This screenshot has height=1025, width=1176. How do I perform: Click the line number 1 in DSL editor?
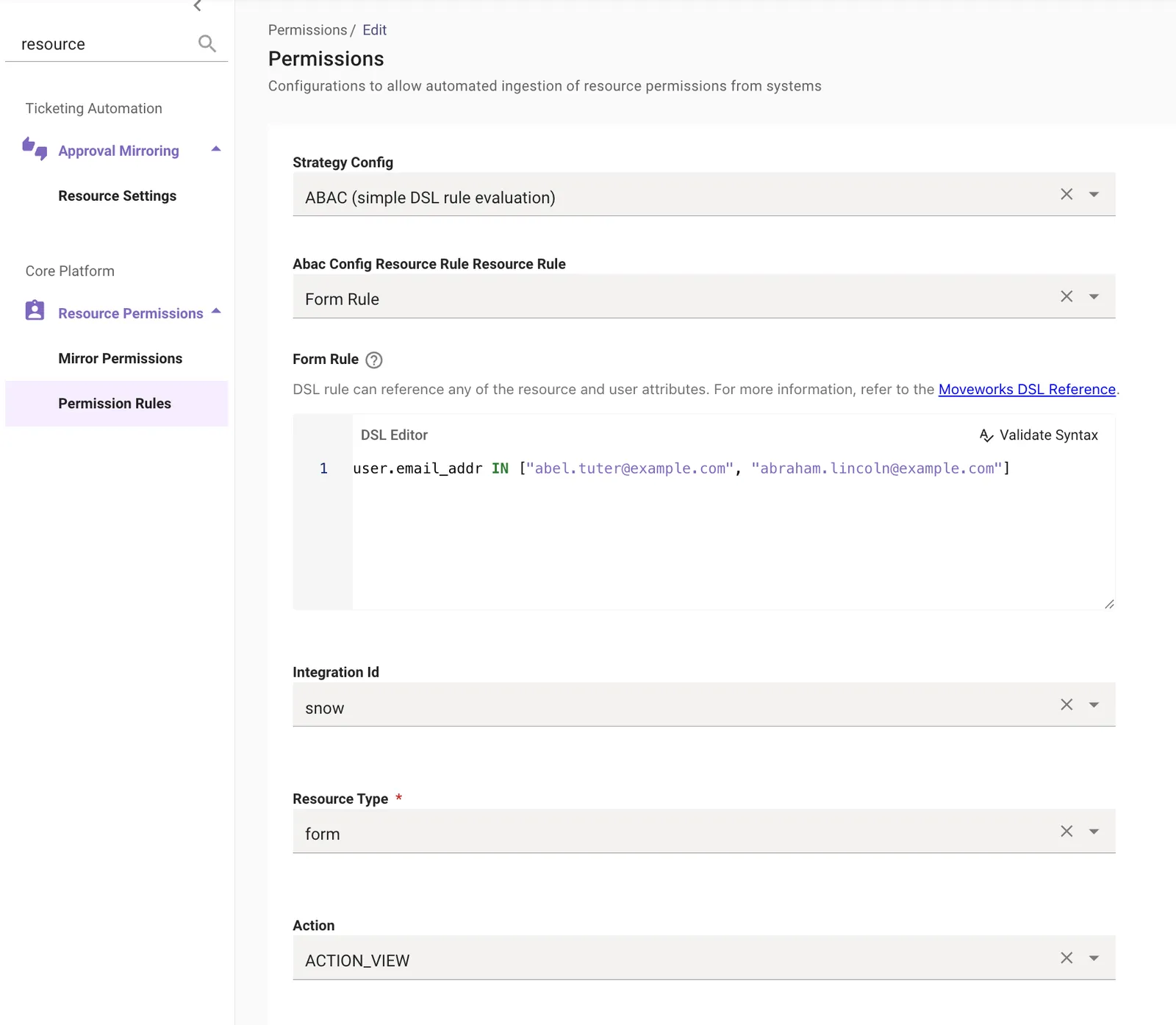point(323,468)
